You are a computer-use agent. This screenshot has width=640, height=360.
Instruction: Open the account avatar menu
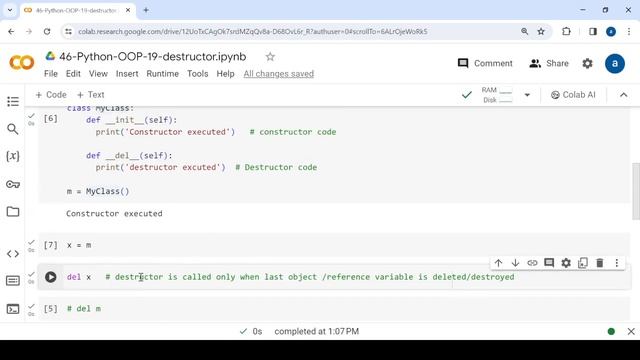(615, 63)
